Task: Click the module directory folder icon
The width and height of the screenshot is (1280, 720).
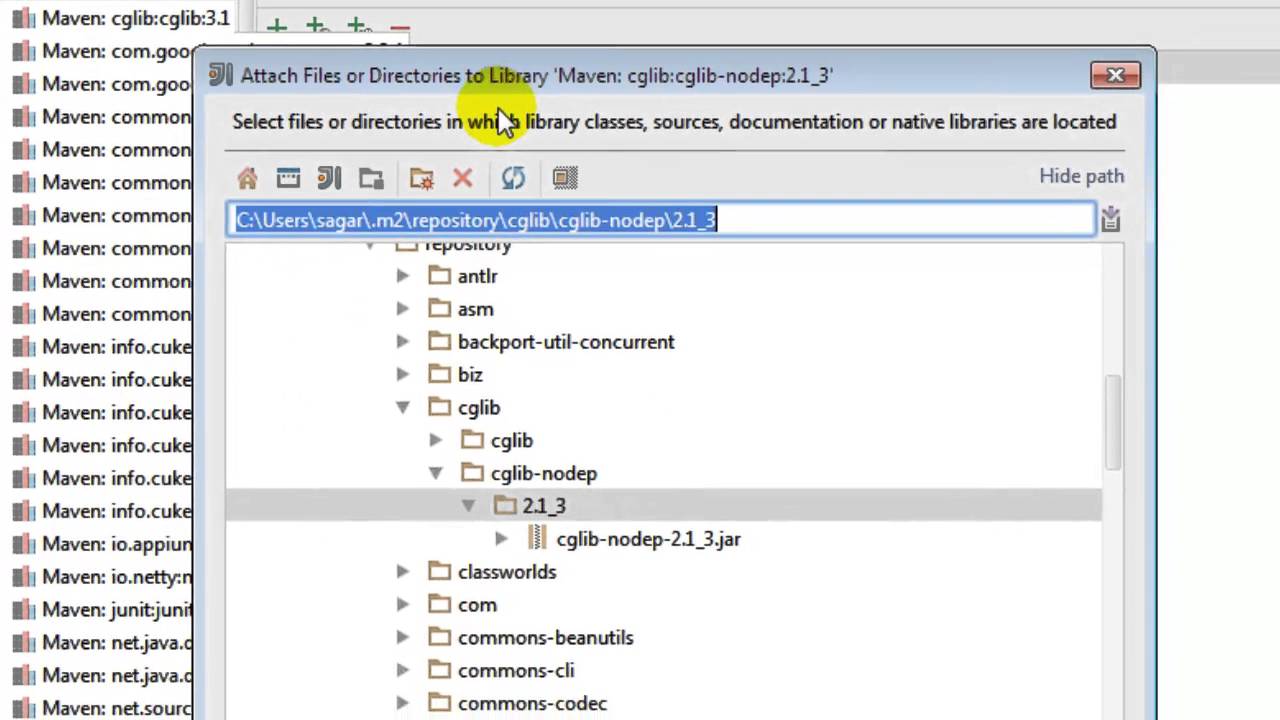Action: (371, 178)
